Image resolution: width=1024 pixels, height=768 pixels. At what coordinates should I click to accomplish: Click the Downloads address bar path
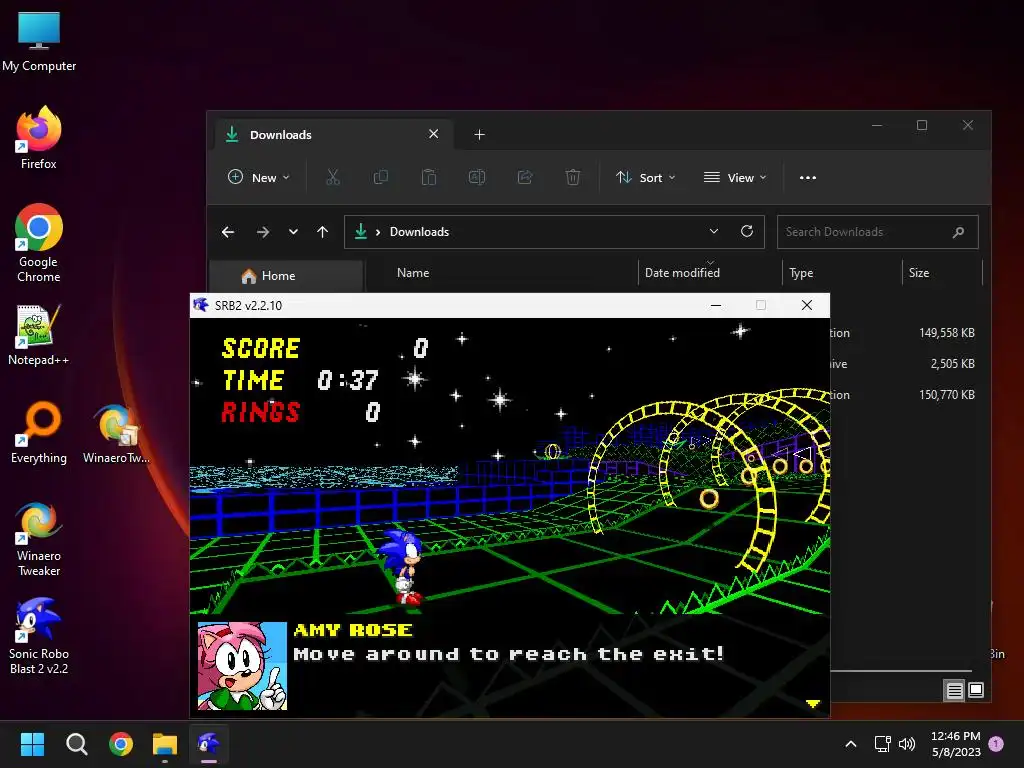coord(419,232)
